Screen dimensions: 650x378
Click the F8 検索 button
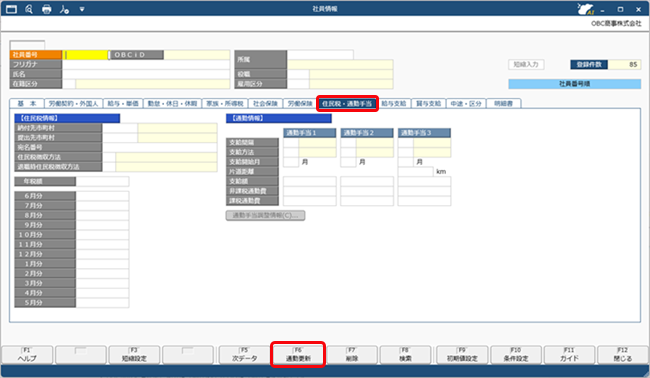click(x=405, y=355)
